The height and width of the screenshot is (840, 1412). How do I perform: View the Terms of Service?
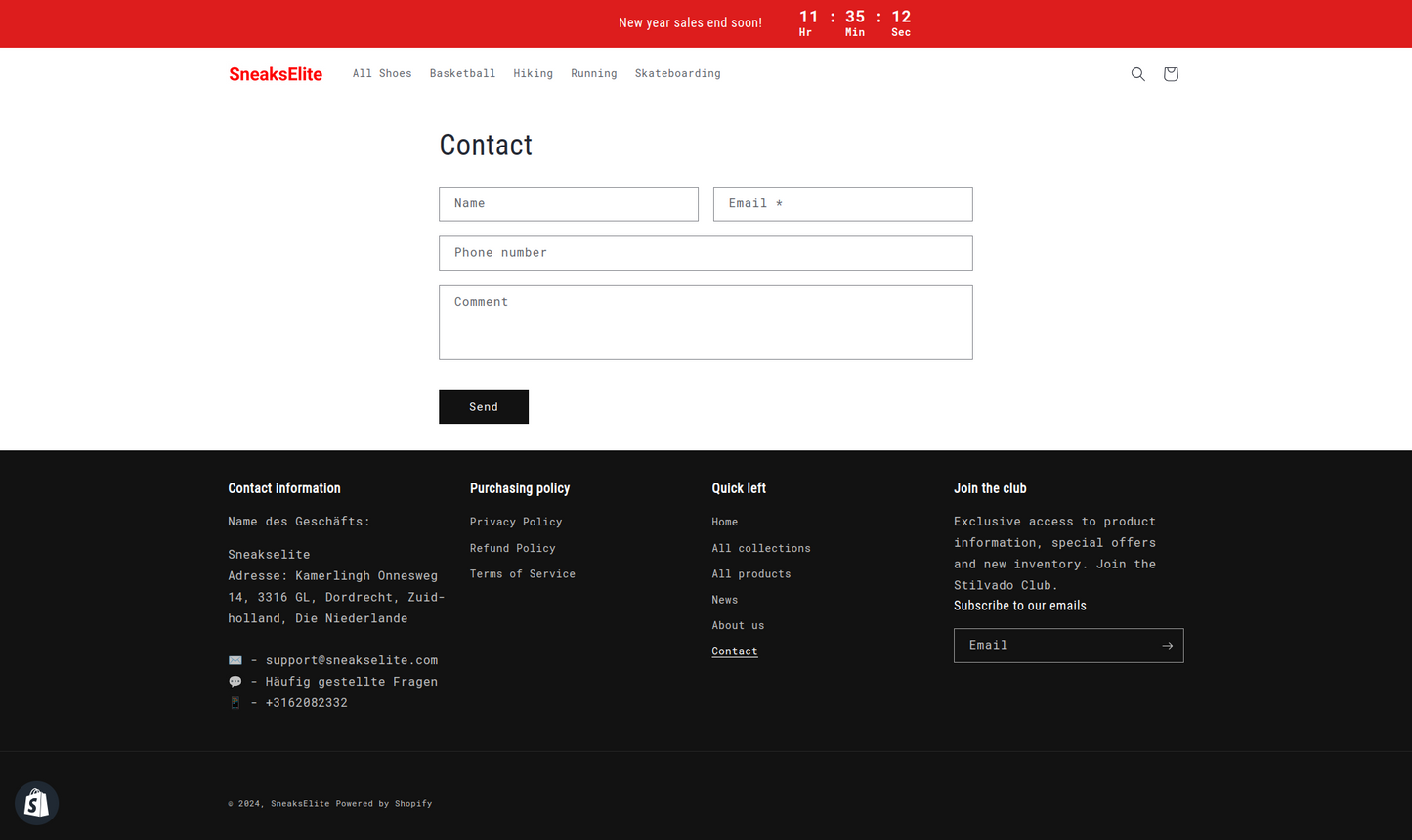pos(522,573)
